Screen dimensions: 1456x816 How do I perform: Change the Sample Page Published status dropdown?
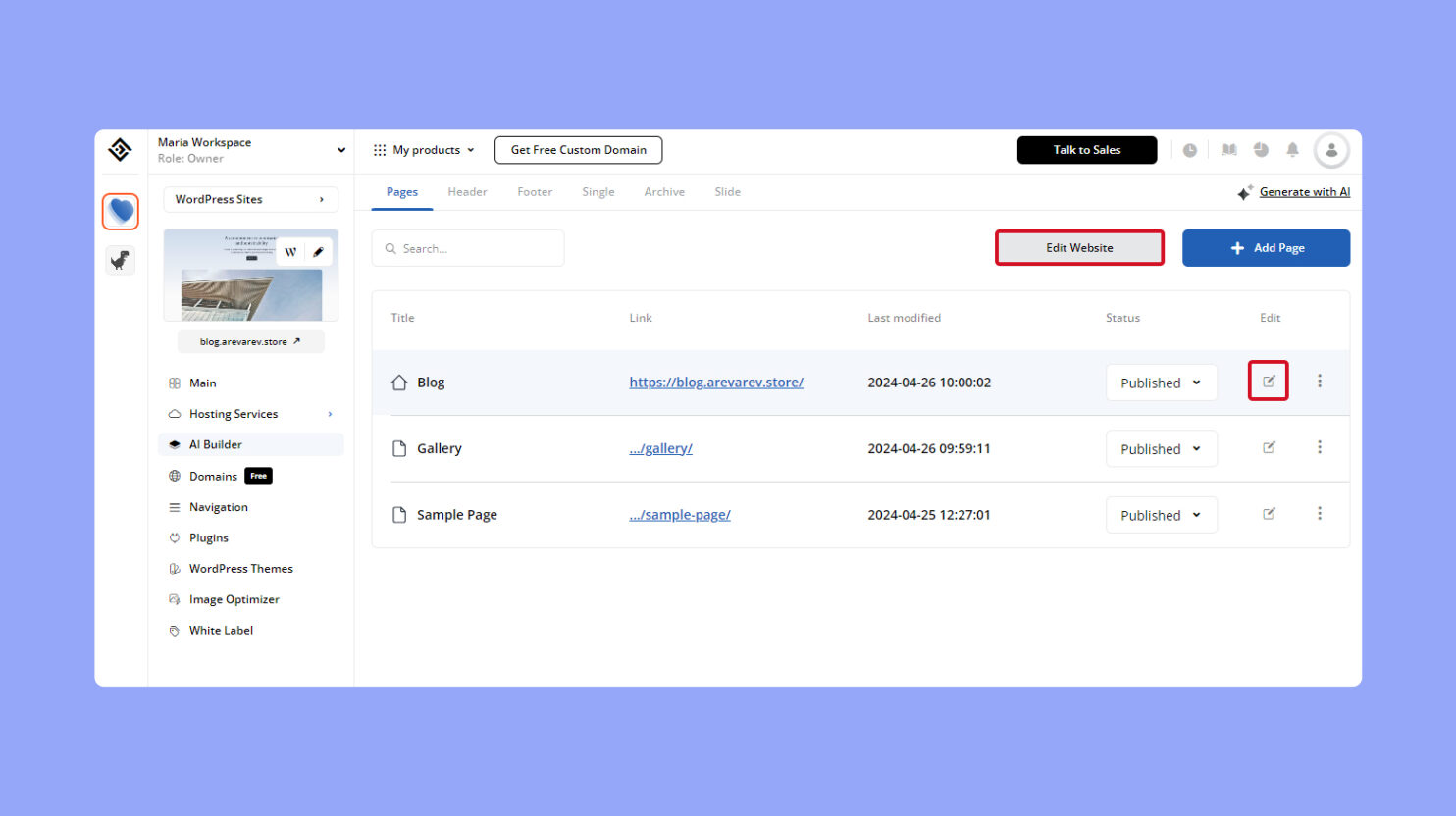pos(1161,514)
